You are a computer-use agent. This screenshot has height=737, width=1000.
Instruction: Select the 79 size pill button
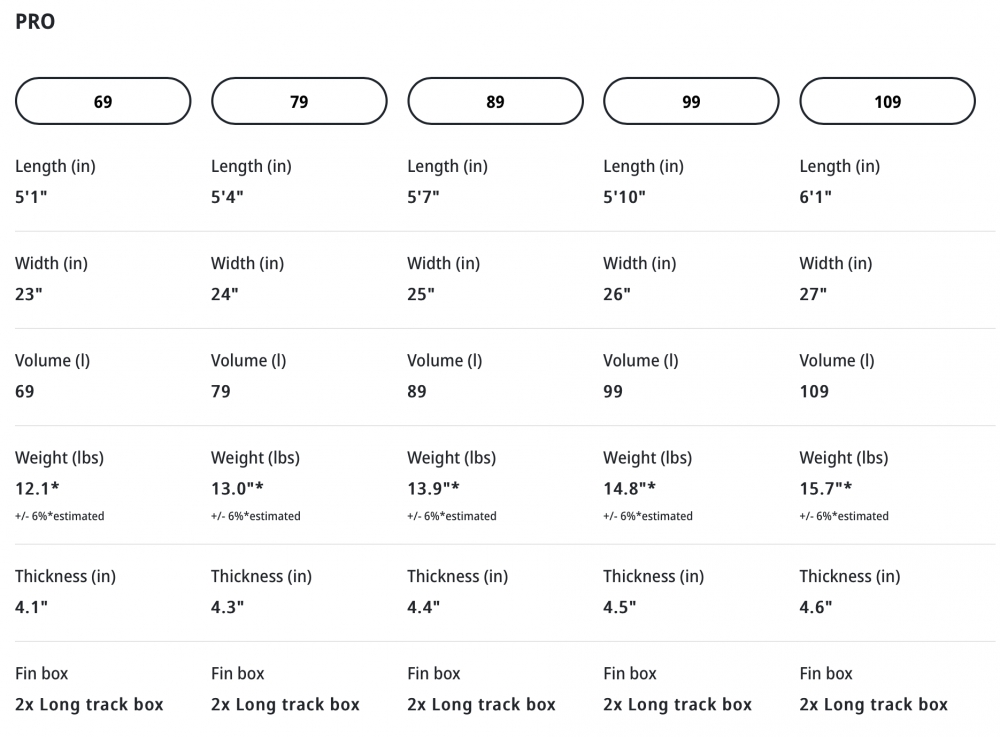coord(299,101)
